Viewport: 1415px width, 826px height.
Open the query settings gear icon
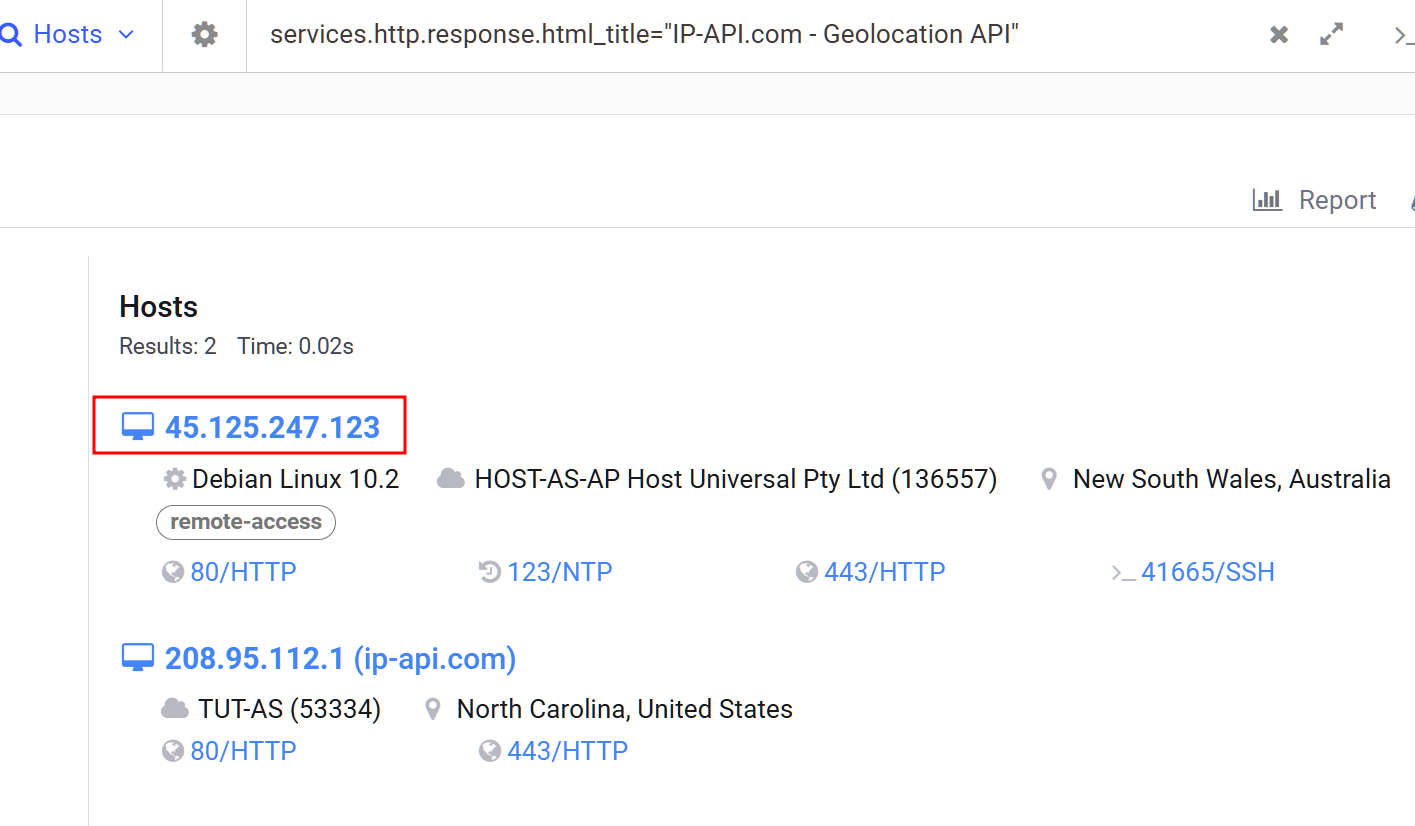[204, 33]
